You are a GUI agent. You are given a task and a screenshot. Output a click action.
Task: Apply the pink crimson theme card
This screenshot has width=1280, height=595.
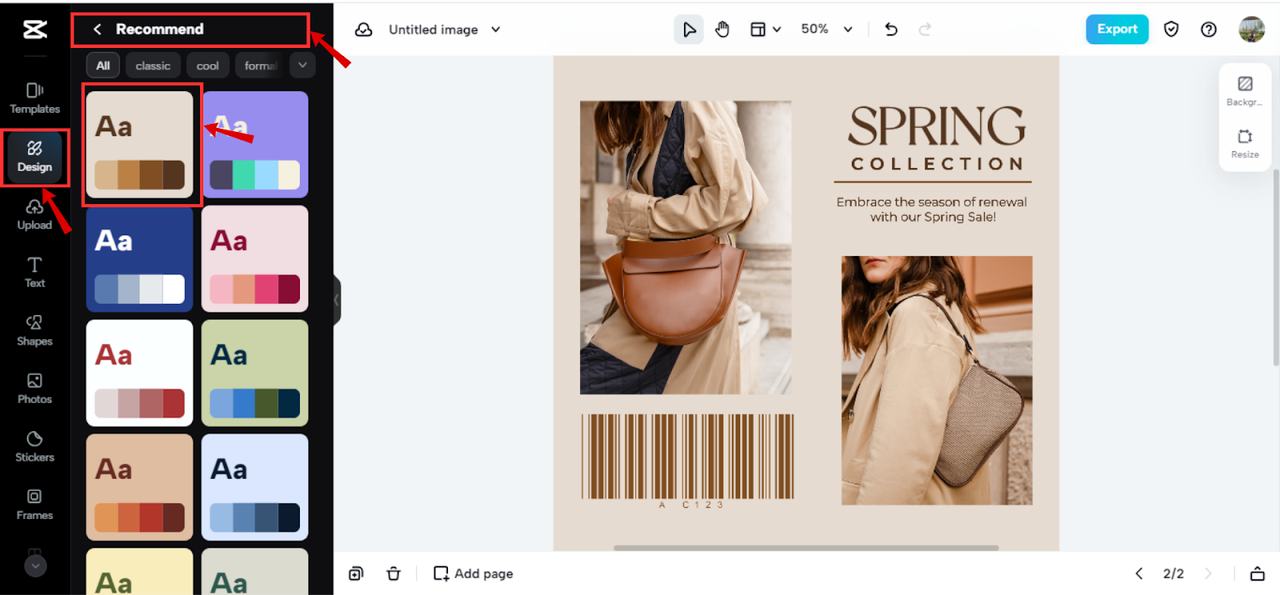pyautogui.click(x=255, y=259)
